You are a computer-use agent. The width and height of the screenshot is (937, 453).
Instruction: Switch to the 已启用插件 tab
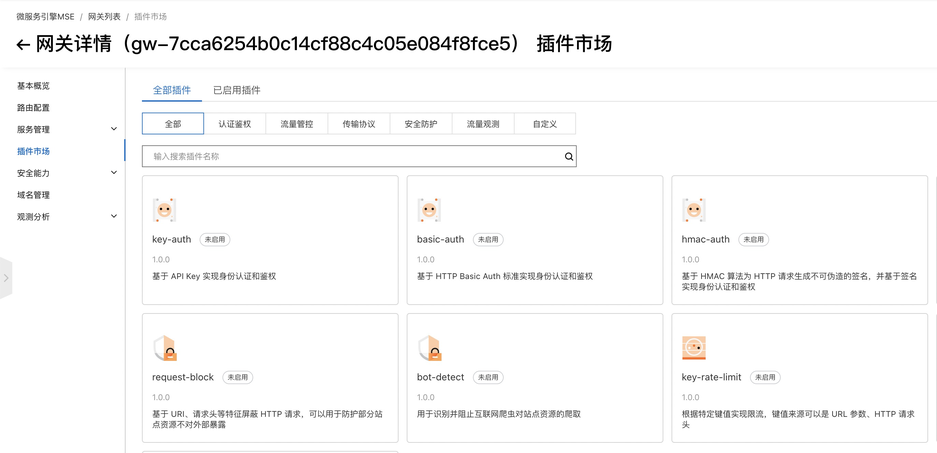[237, 90]
